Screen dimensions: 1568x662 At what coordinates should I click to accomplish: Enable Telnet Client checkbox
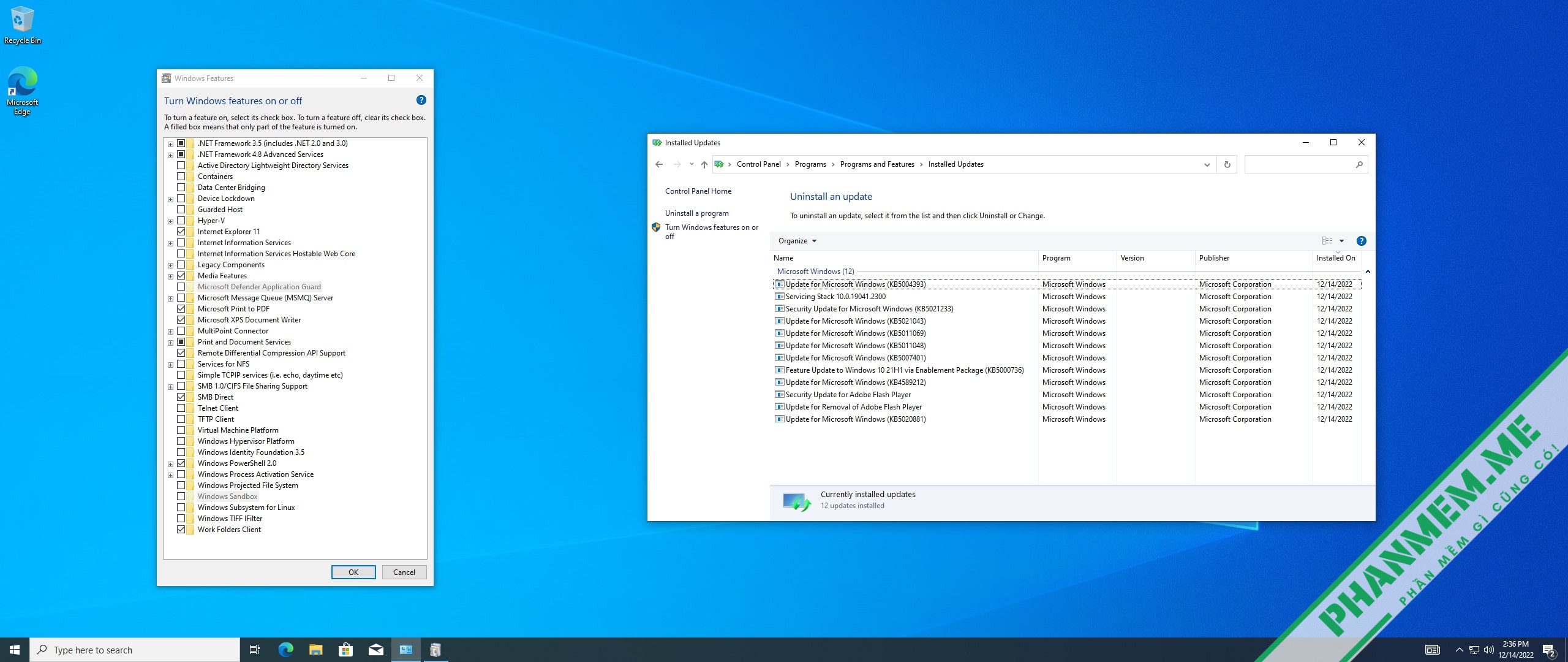pos(181,408)
